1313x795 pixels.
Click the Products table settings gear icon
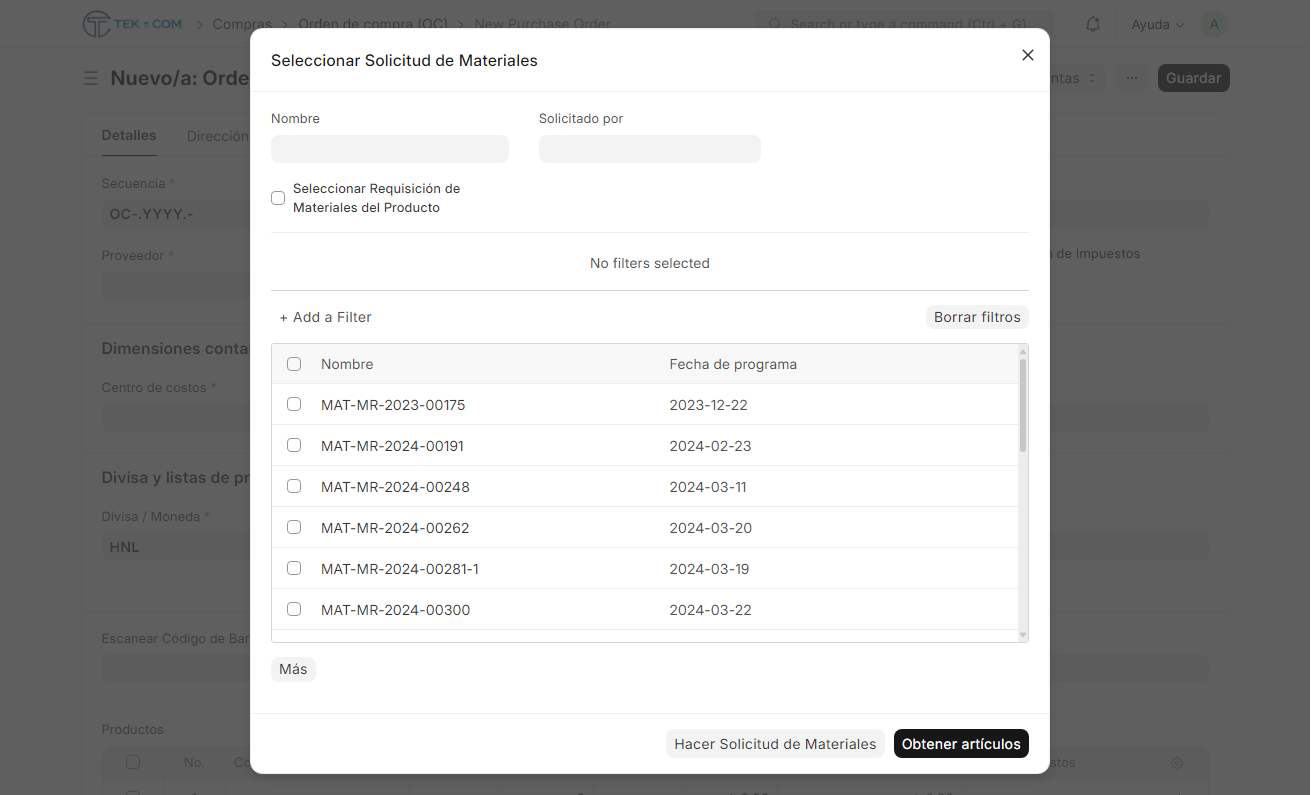tap(1177, 763)
